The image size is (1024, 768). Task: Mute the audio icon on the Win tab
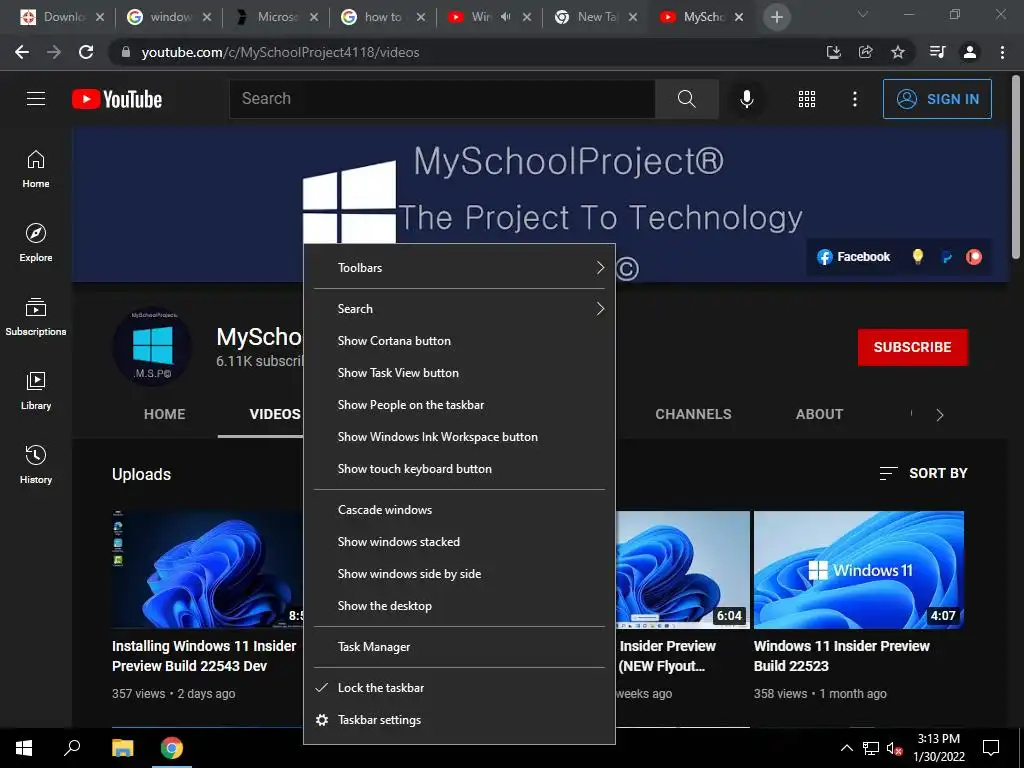505,17
